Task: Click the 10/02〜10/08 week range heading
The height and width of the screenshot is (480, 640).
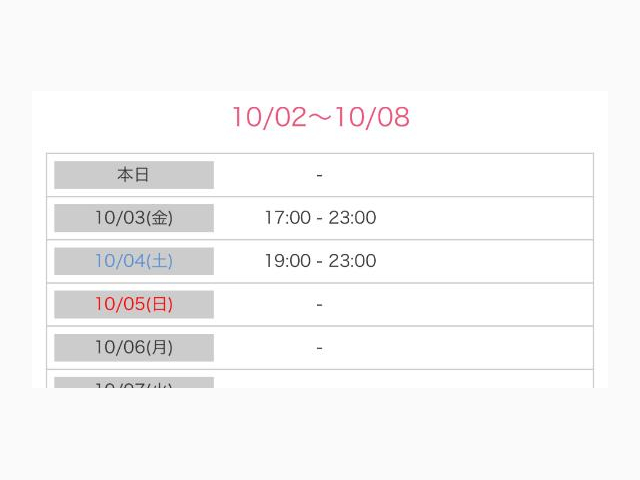Action: pos(320,117)
